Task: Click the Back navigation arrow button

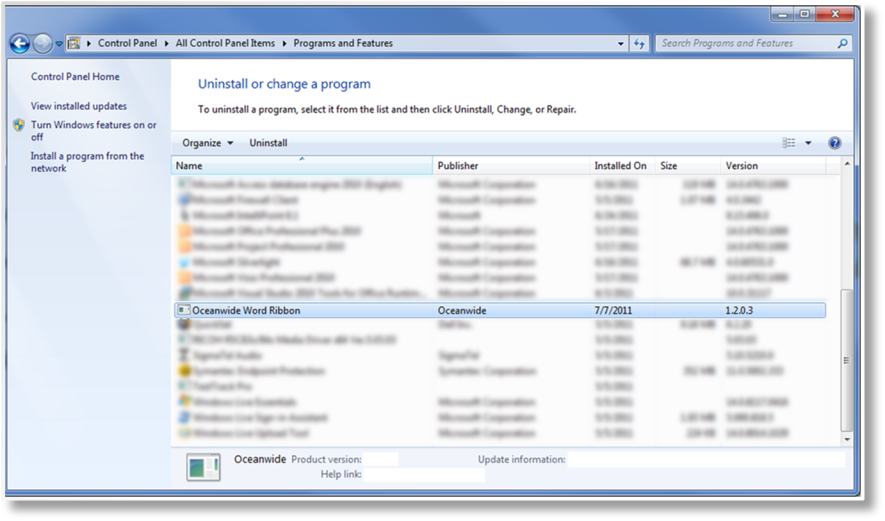Action: tap(19, 44)
